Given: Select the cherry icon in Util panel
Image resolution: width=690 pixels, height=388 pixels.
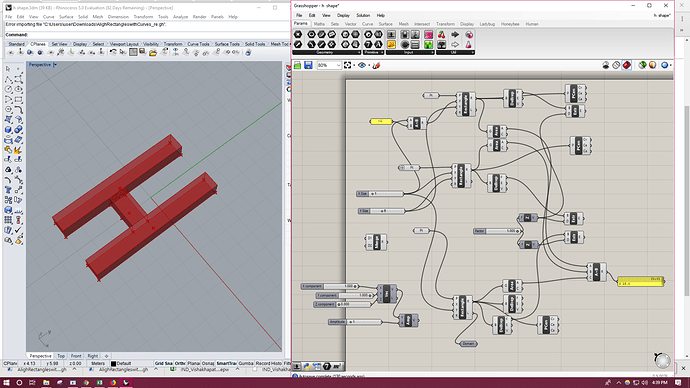Looking at the screenshot, I should (x=441, y=34).
